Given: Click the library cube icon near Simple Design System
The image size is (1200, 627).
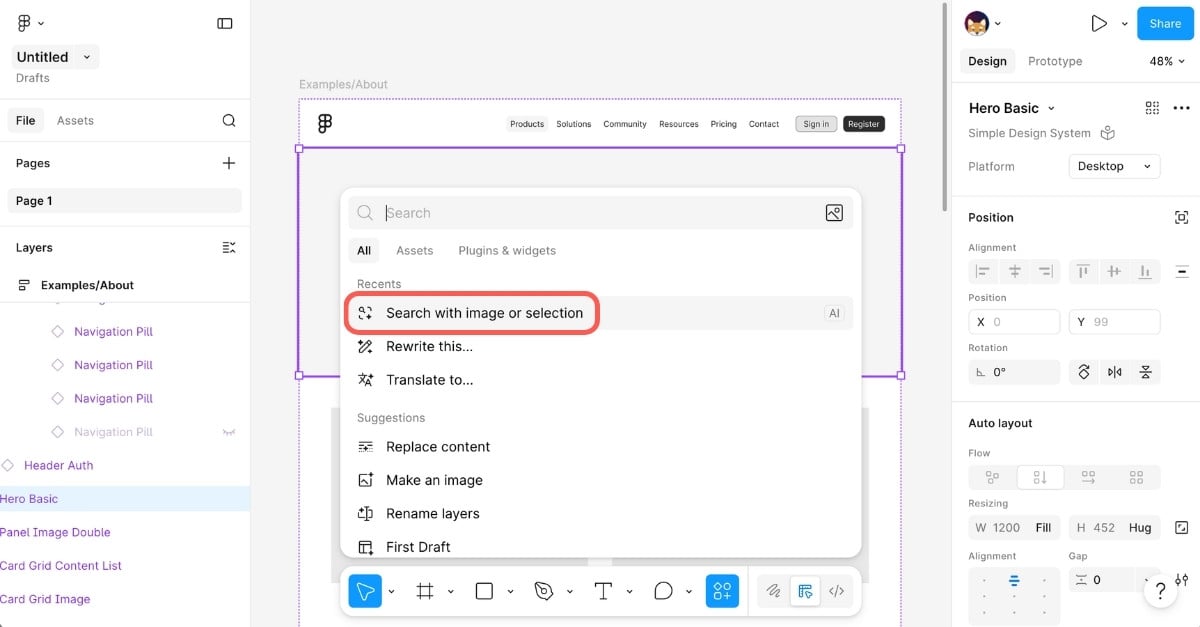Looking at the screenshot, I should tap(1107, 133).
